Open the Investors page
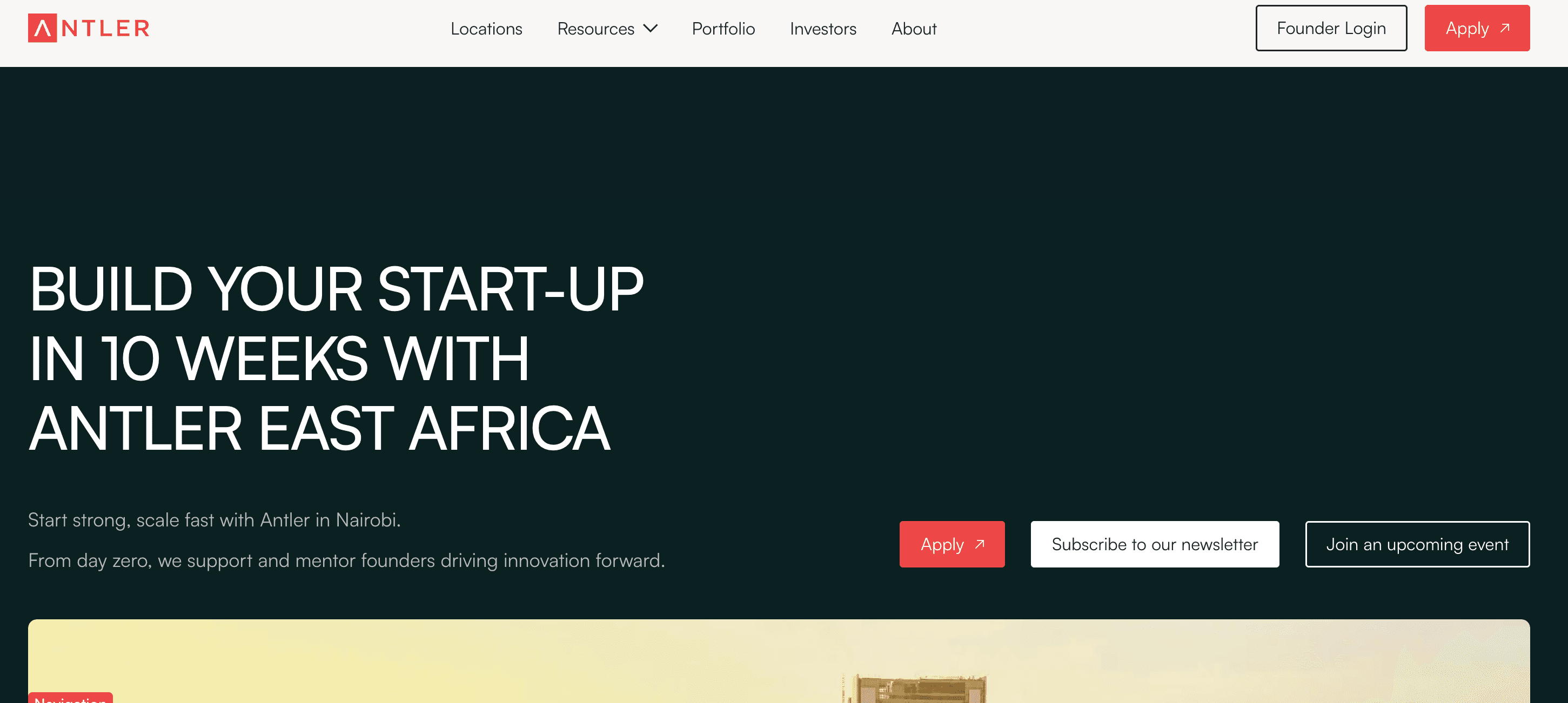 point(822,29)
